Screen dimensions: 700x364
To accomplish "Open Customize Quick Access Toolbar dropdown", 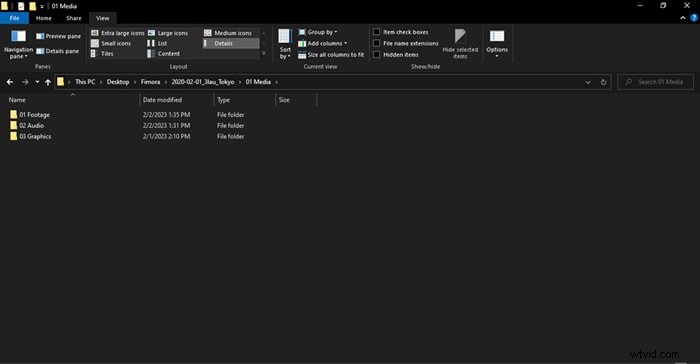I will pos(42,7).
